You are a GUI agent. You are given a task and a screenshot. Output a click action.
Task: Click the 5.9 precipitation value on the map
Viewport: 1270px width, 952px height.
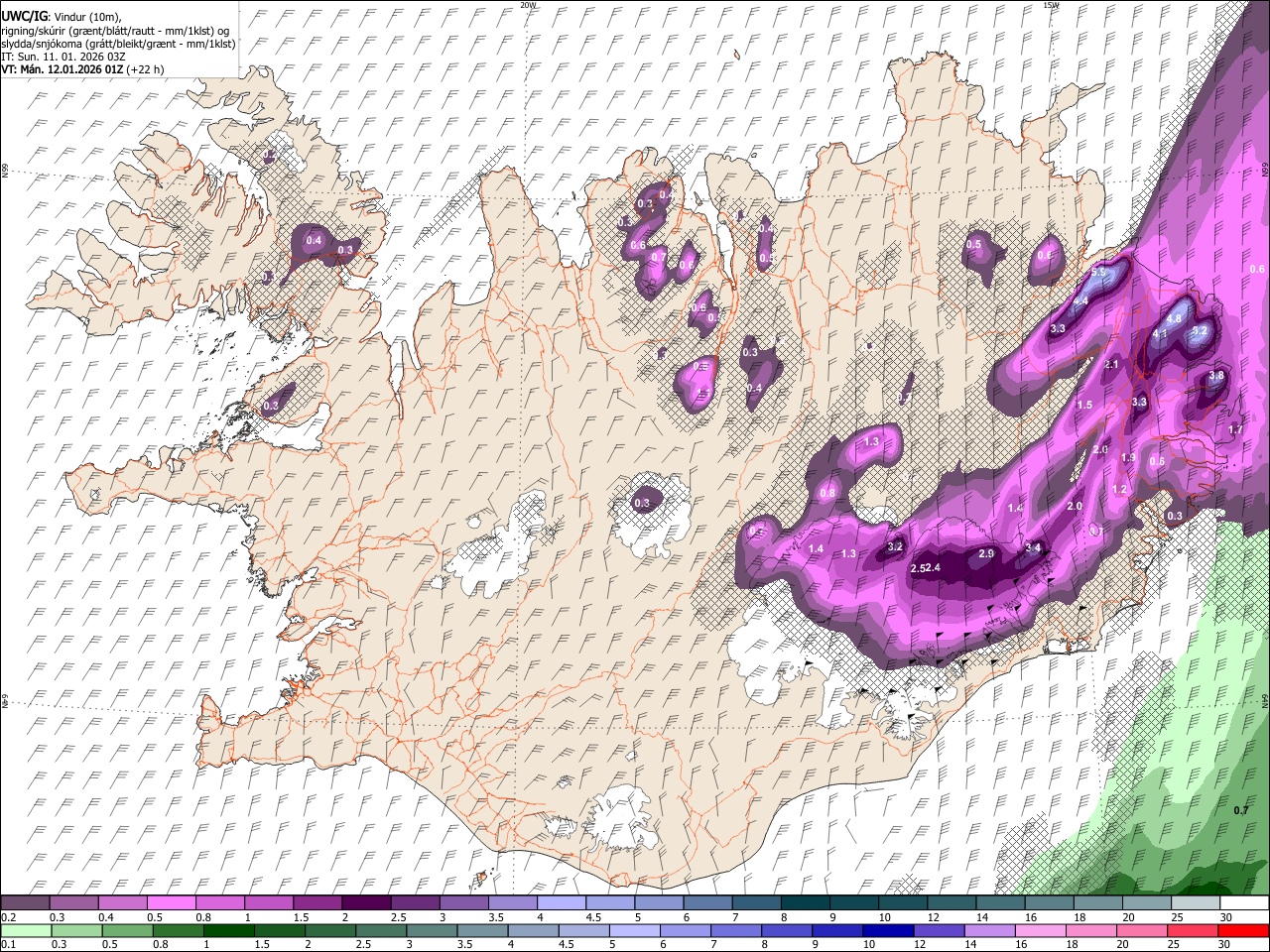[1098, 273]
